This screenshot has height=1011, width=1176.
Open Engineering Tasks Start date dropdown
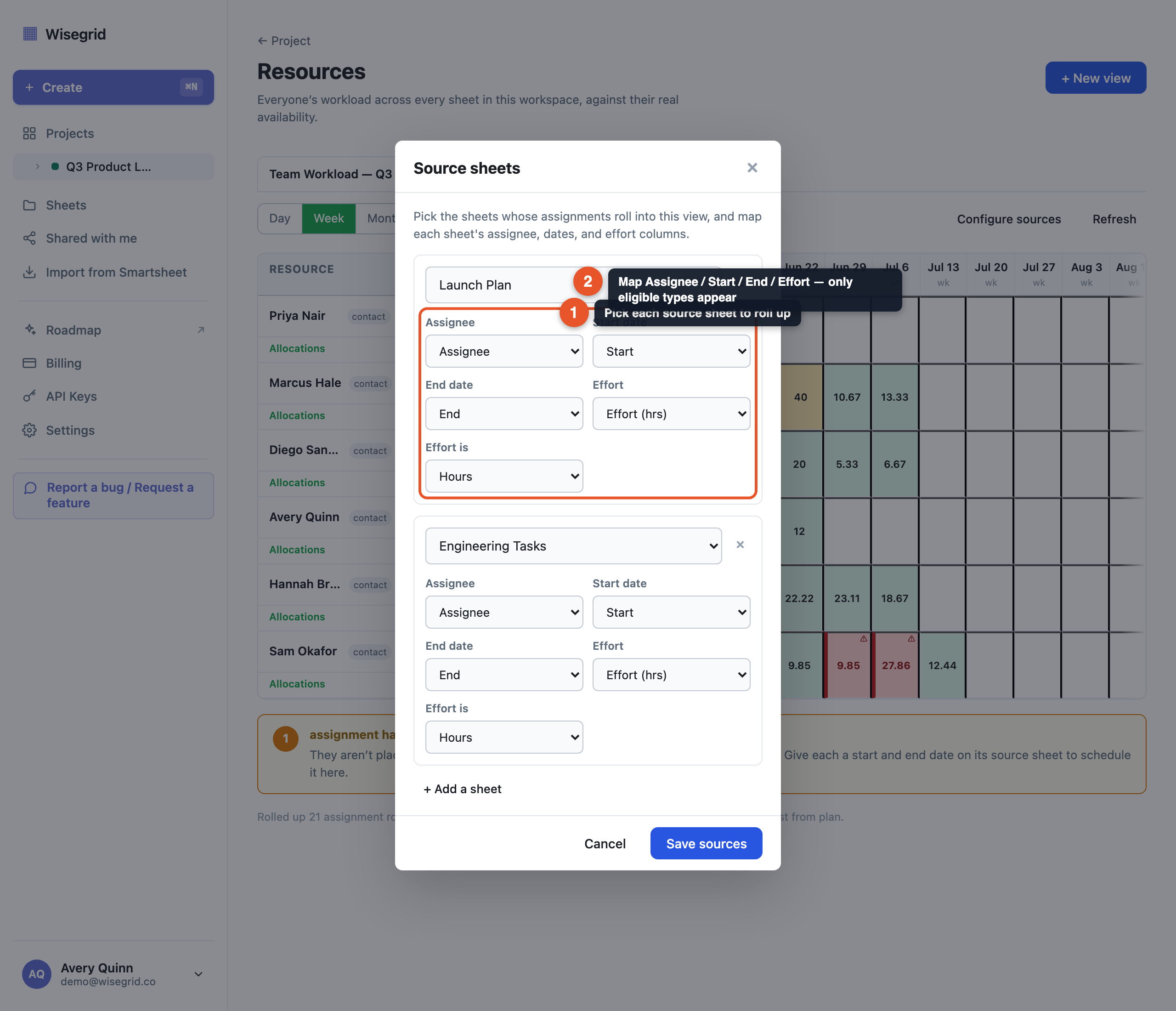coord(671,613)
